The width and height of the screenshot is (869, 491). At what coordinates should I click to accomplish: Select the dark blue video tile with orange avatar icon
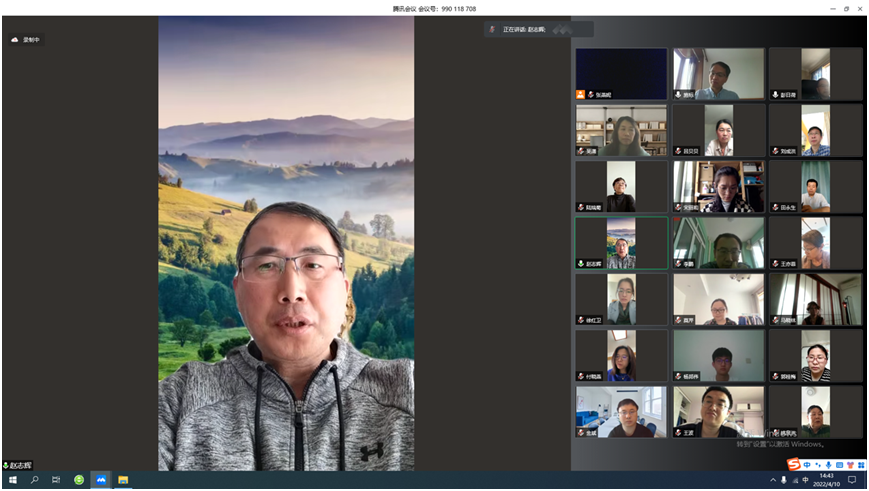point(621,74)
